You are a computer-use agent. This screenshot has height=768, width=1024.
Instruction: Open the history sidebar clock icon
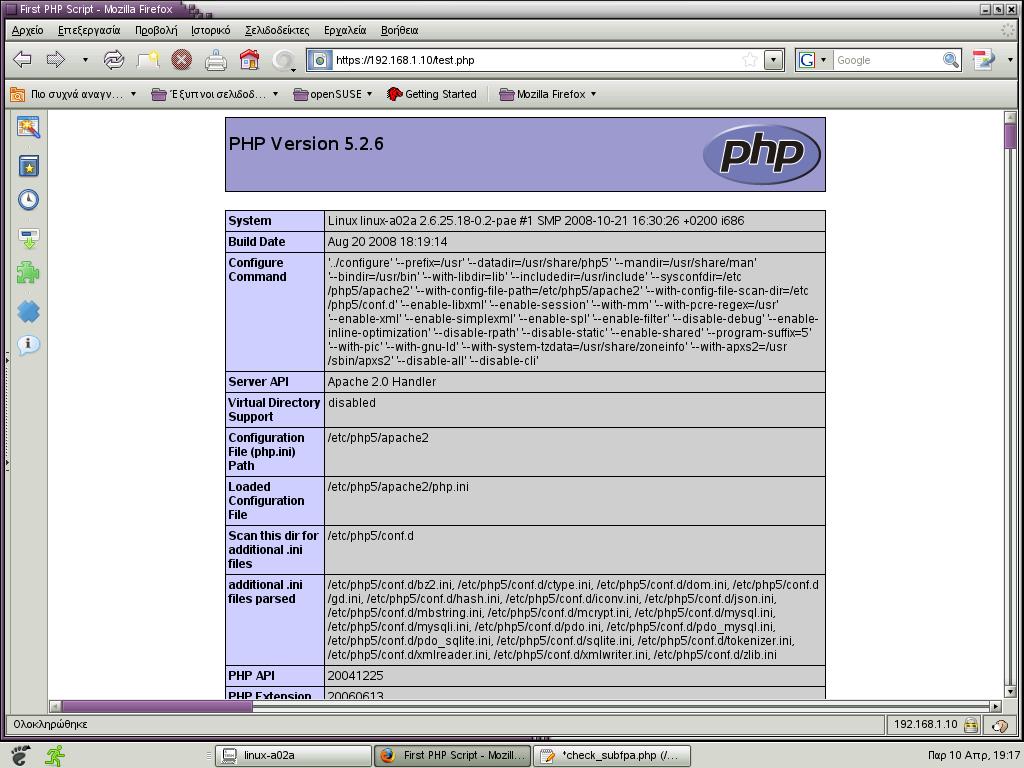point(28,199)
